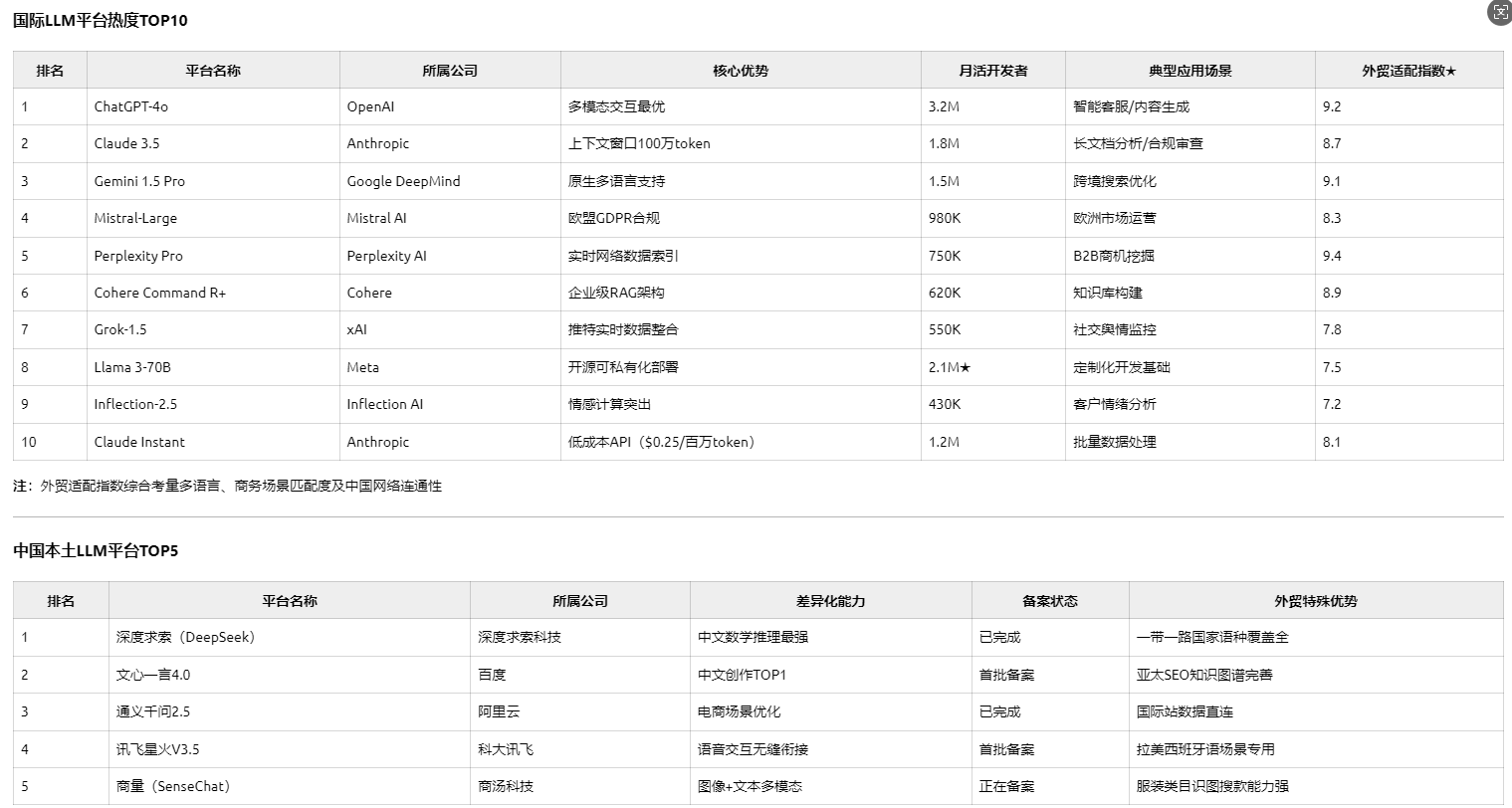1512x808 pixels.
Task: Select the 国际LLM平台热度TOP10 heading
Action: click(x=100, y=19)
